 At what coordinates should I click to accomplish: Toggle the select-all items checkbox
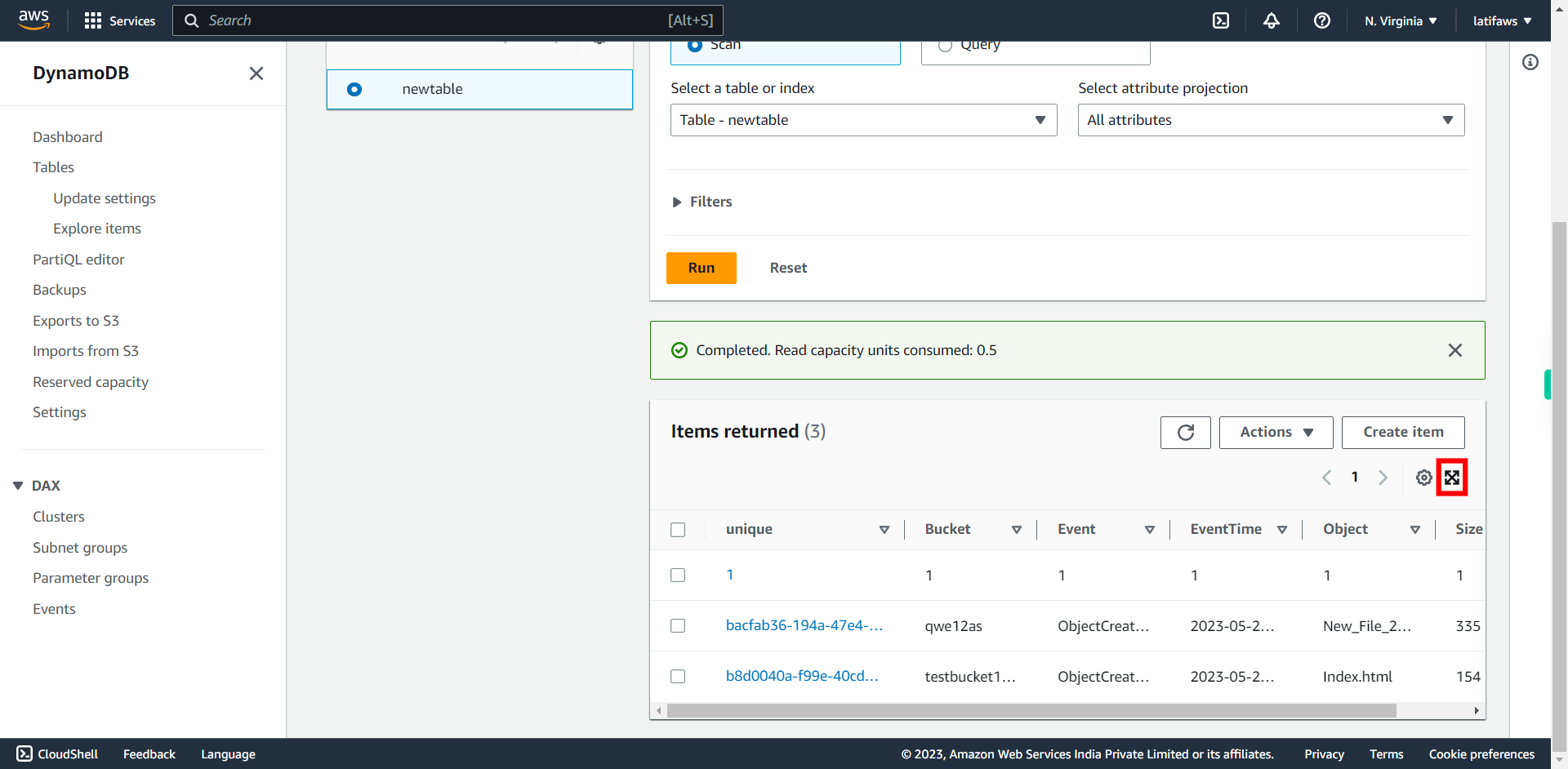[x=678, y=530]
